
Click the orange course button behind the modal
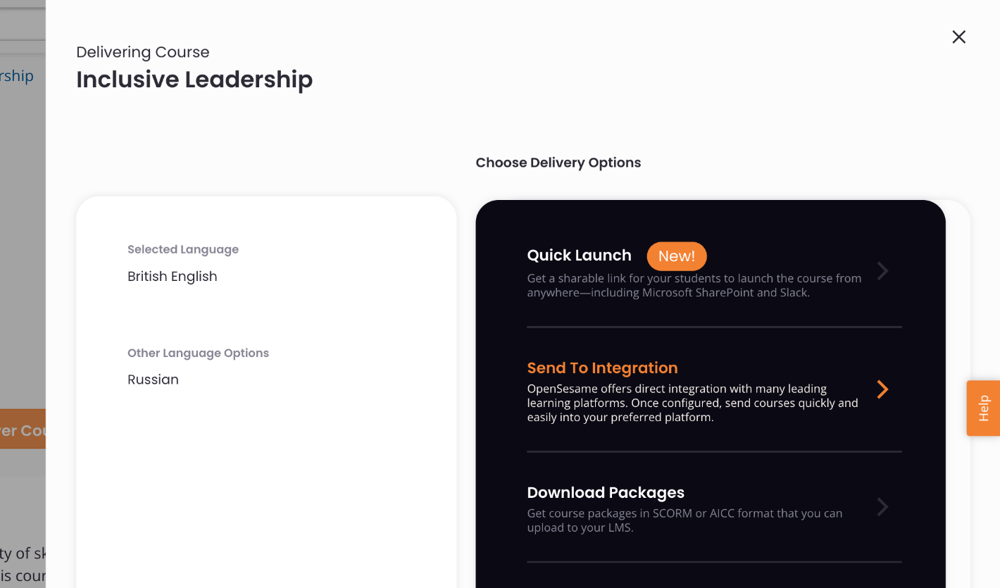click(x=20, y=429)
